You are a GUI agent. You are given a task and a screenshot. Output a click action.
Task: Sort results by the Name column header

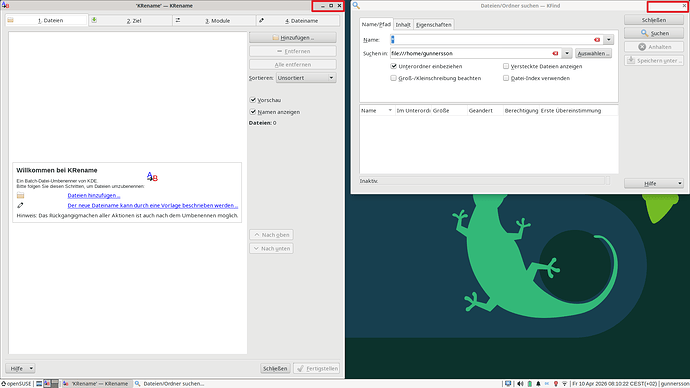(x=377, y=110)
